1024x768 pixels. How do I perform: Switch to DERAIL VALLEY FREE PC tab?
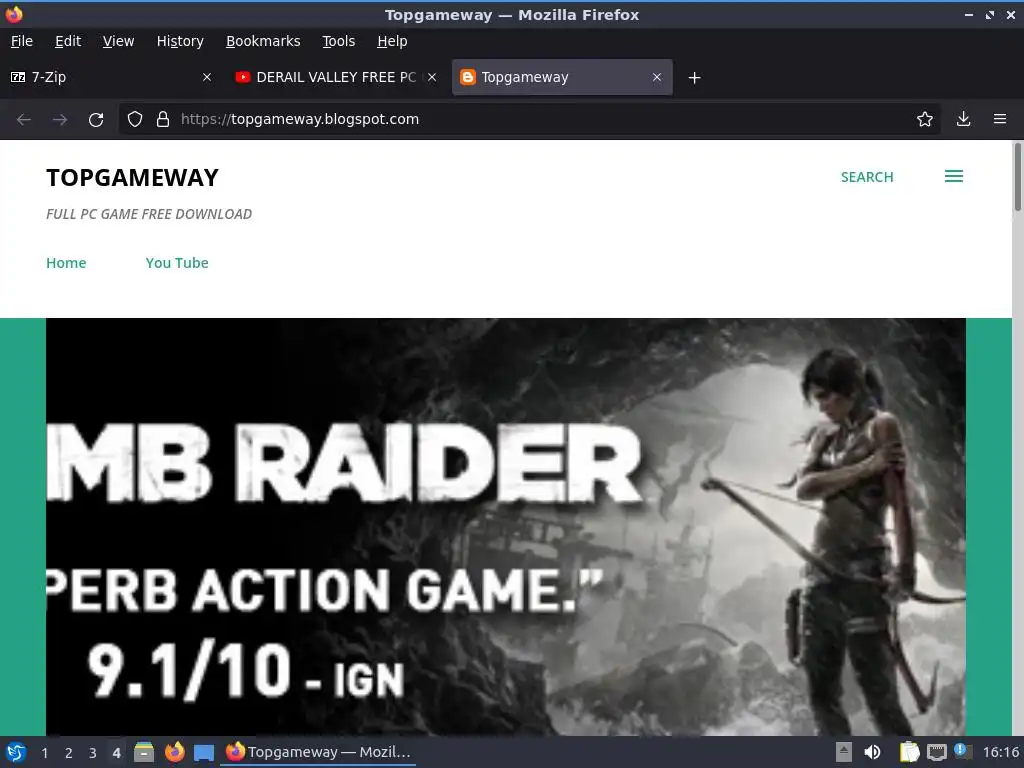(335, 77)
